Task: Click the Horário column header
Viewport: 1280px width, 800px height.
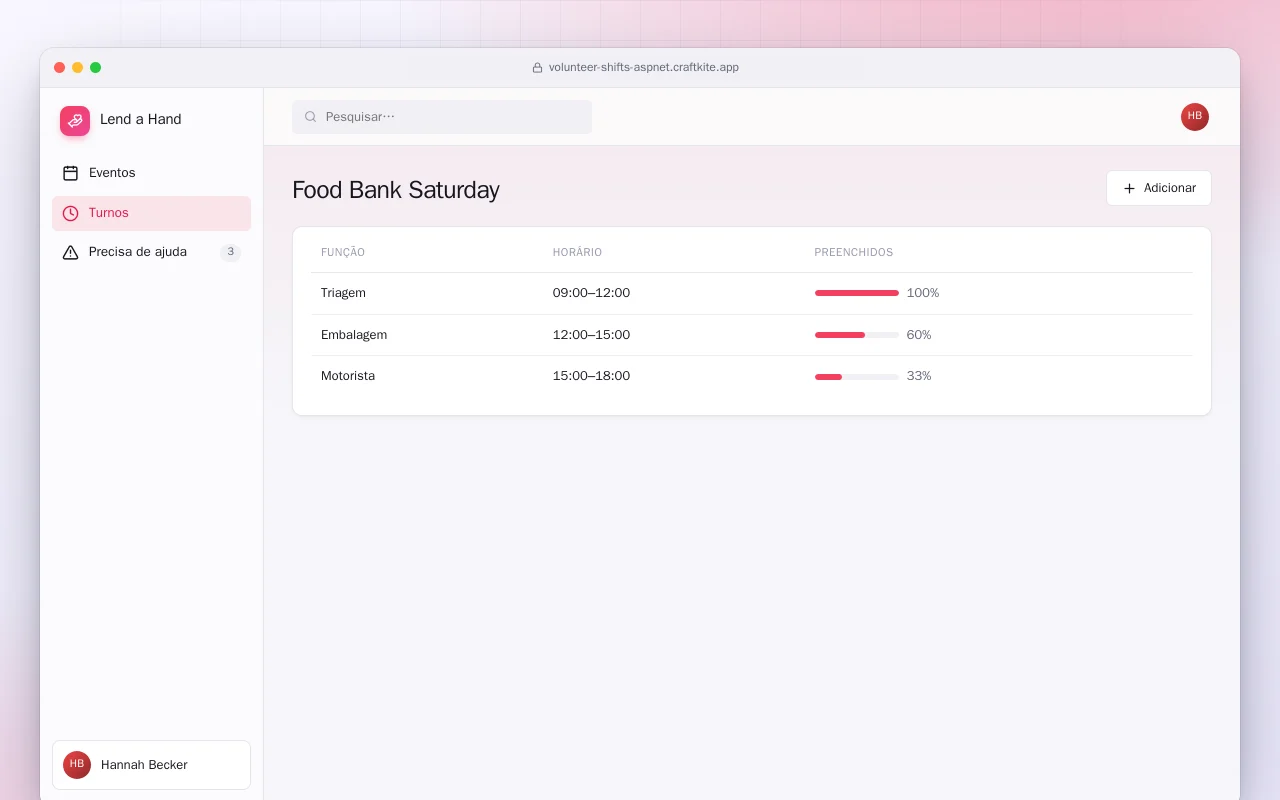Action: point(577,253)
